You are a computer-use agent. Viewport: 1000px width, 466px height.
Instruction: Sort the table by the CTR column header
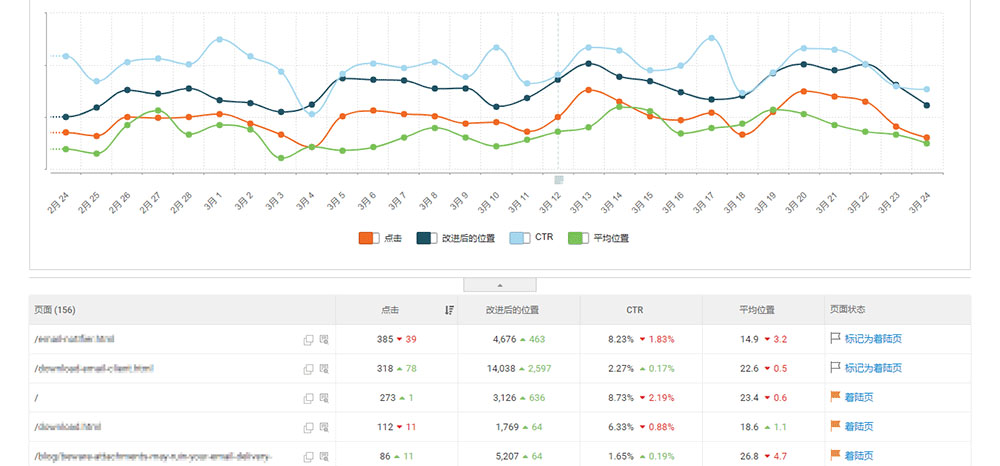640,310
